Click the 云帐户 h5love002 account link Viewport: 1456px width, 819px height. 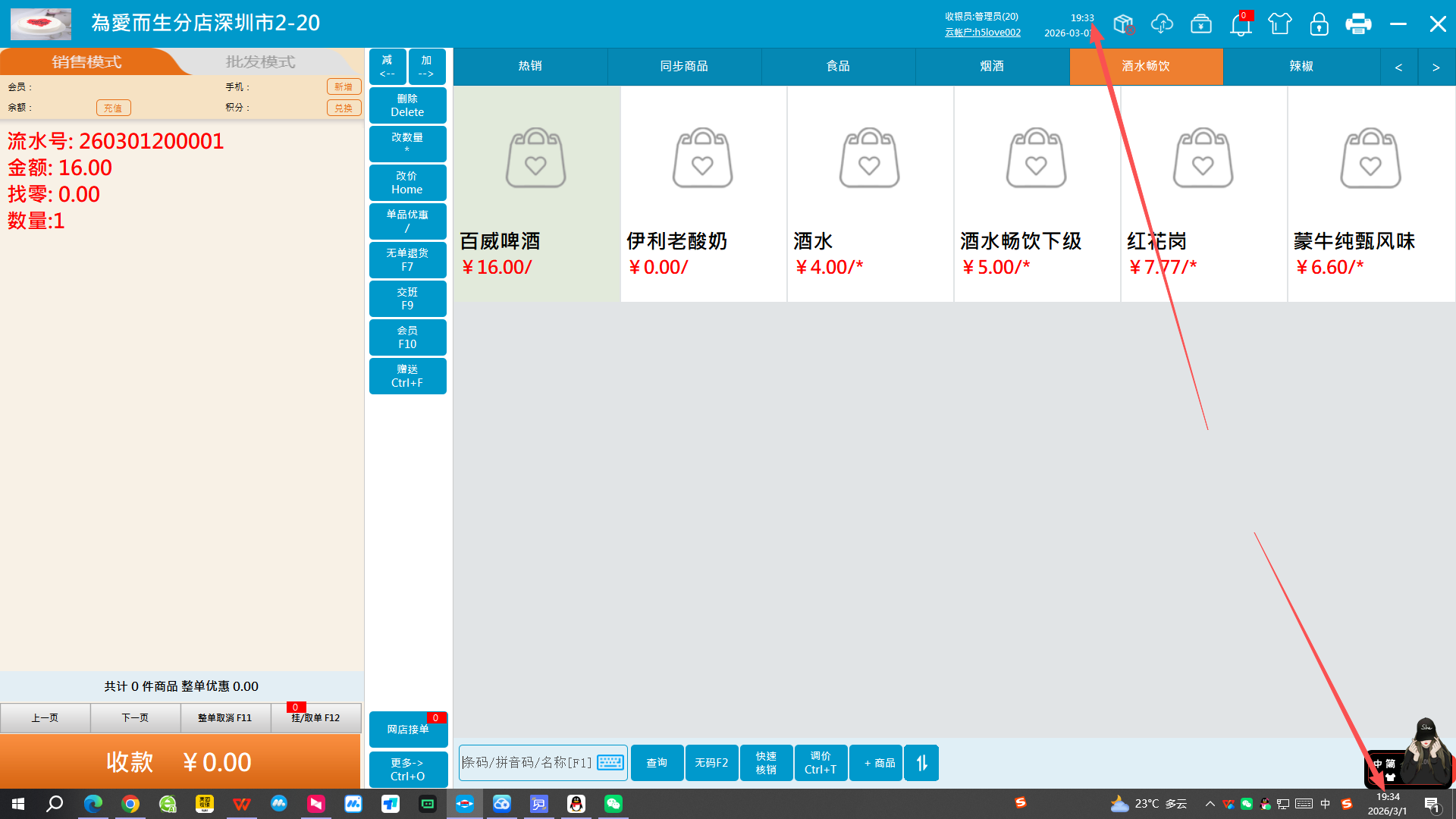[x=982, y=33]
